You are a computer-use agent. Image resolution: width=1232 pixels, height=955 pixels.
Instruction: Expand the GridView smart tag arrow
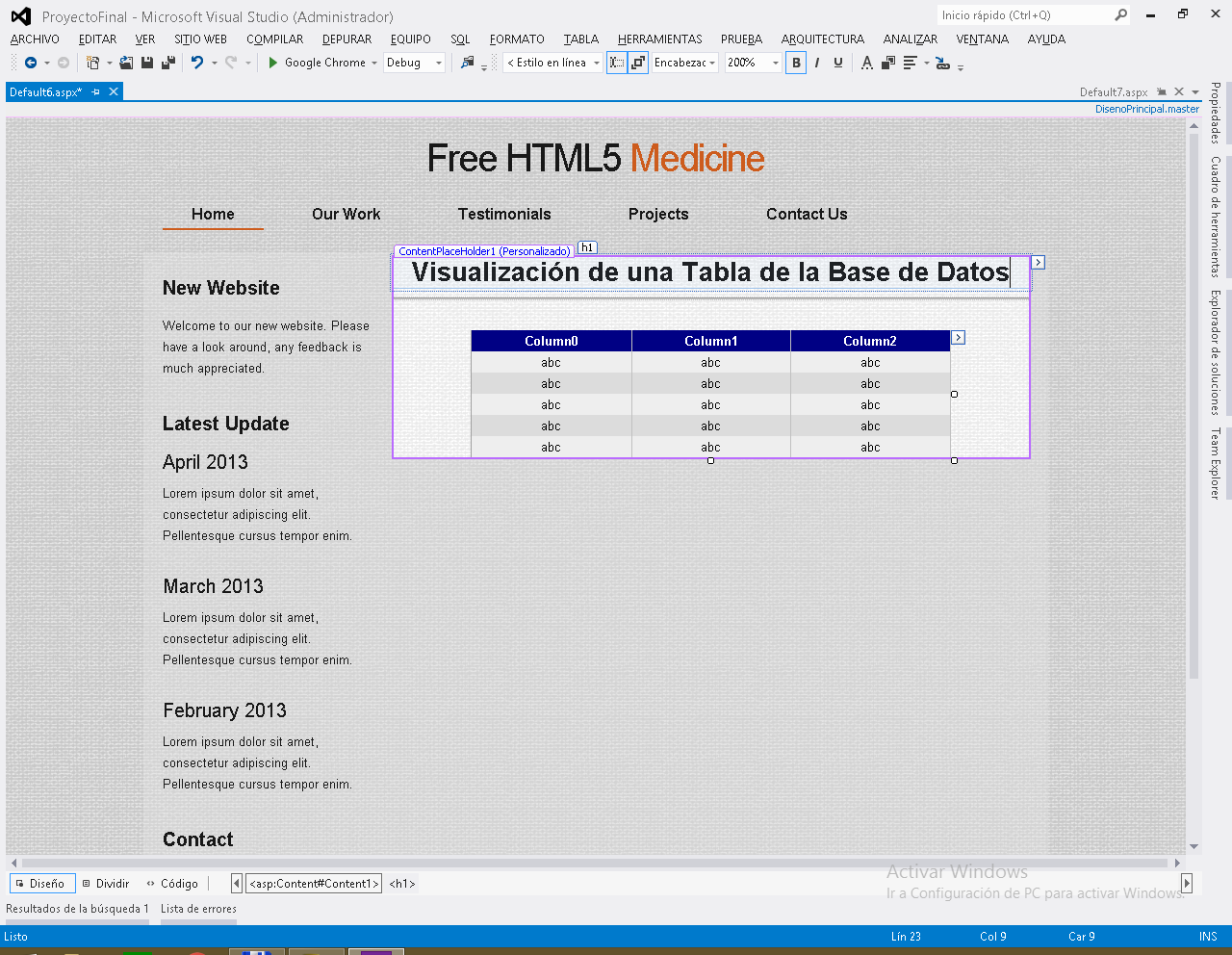pyautogui.click(x=958, y=338)
